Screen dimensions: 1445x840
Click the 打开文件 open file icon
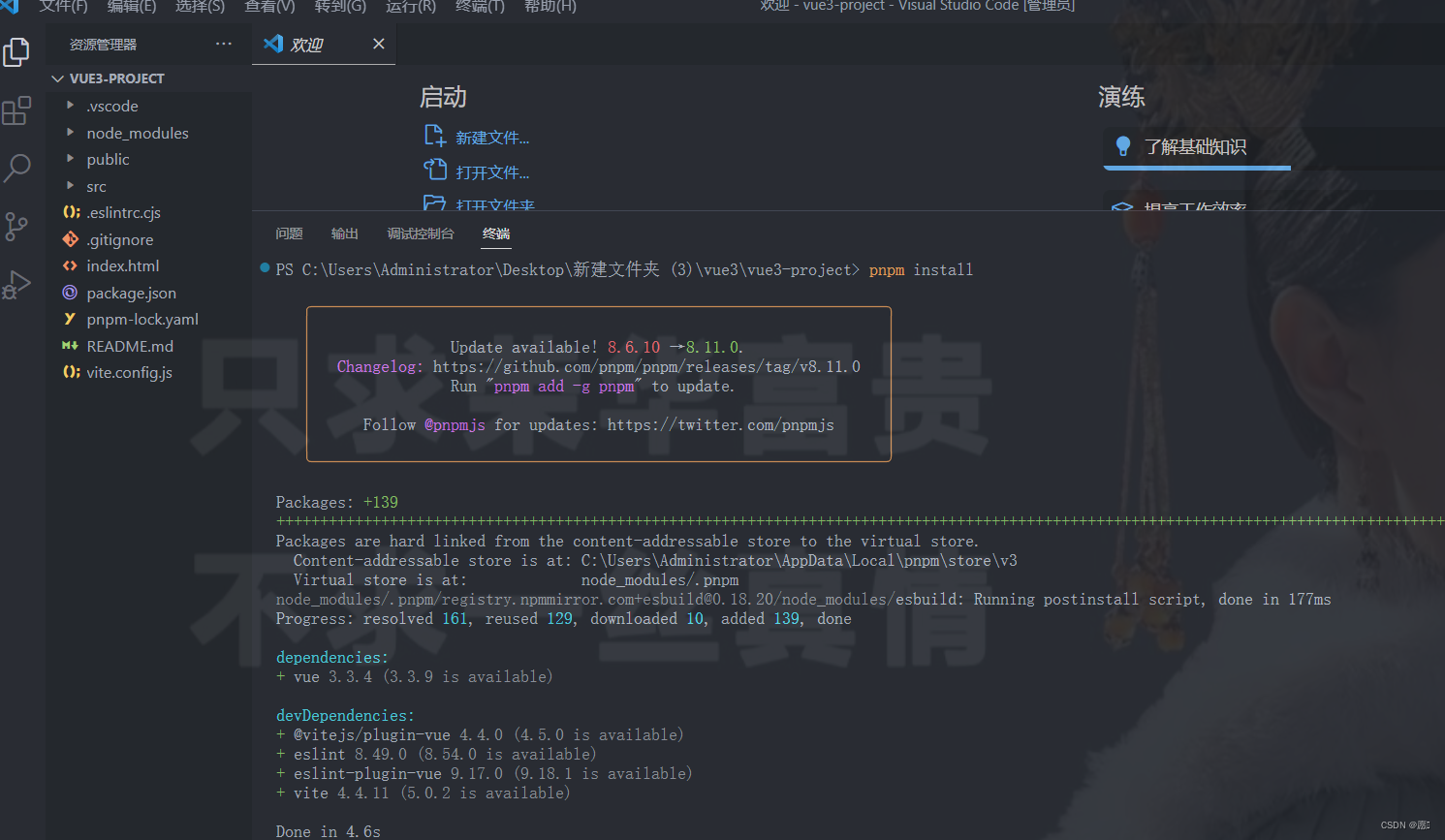tap(435, 171)
